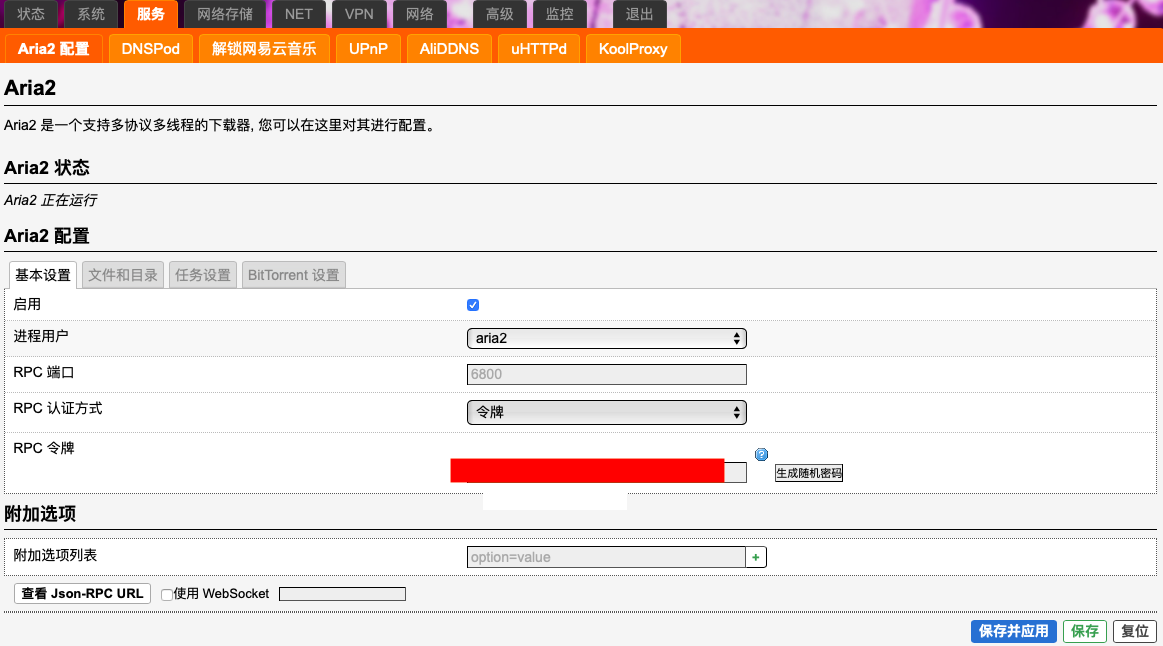Focus the Json-RPC URL output field
Viewport: 1163px width, 646px height.
click(342, 594)
